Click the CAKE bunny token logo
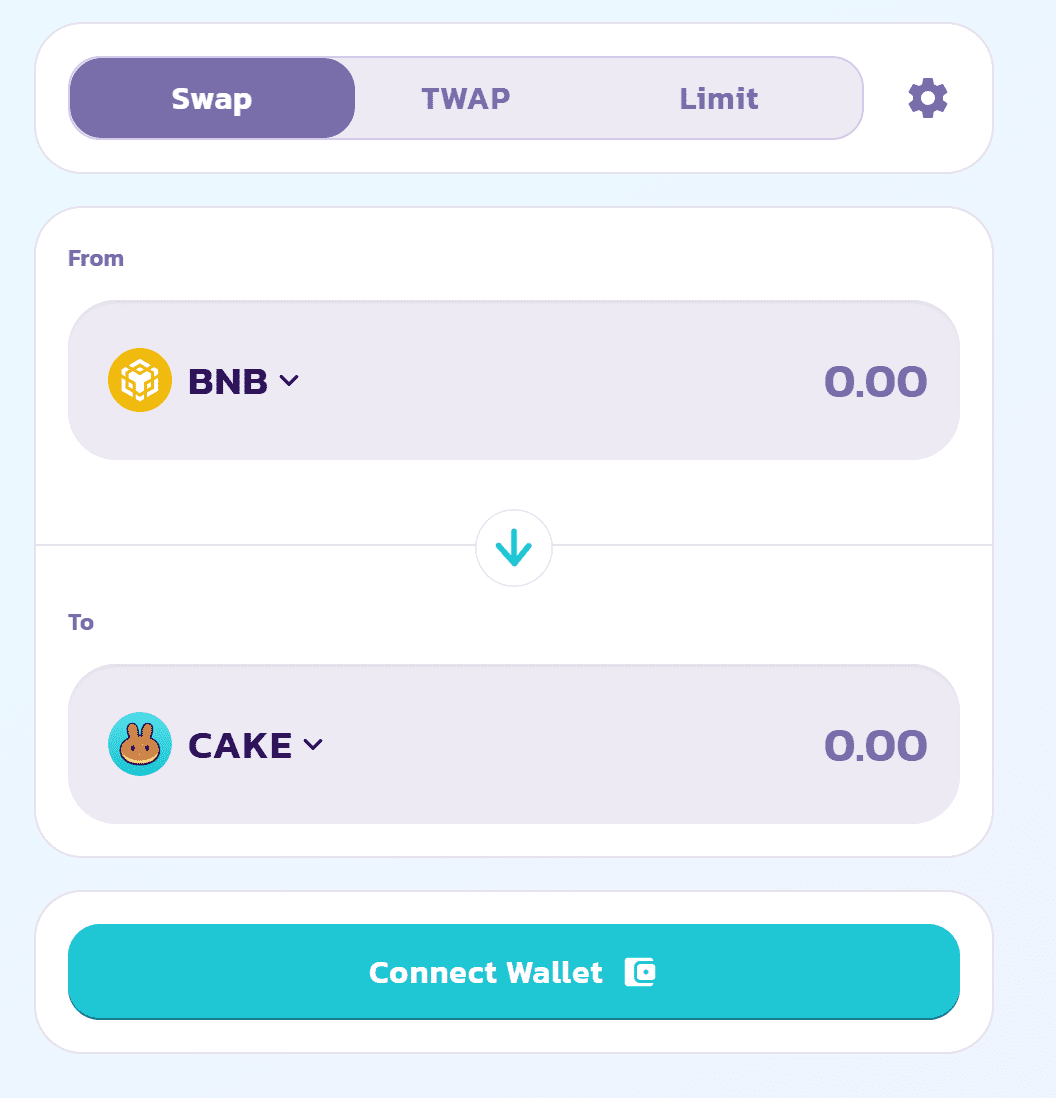1056x1098 pixels. pos(139,744)
